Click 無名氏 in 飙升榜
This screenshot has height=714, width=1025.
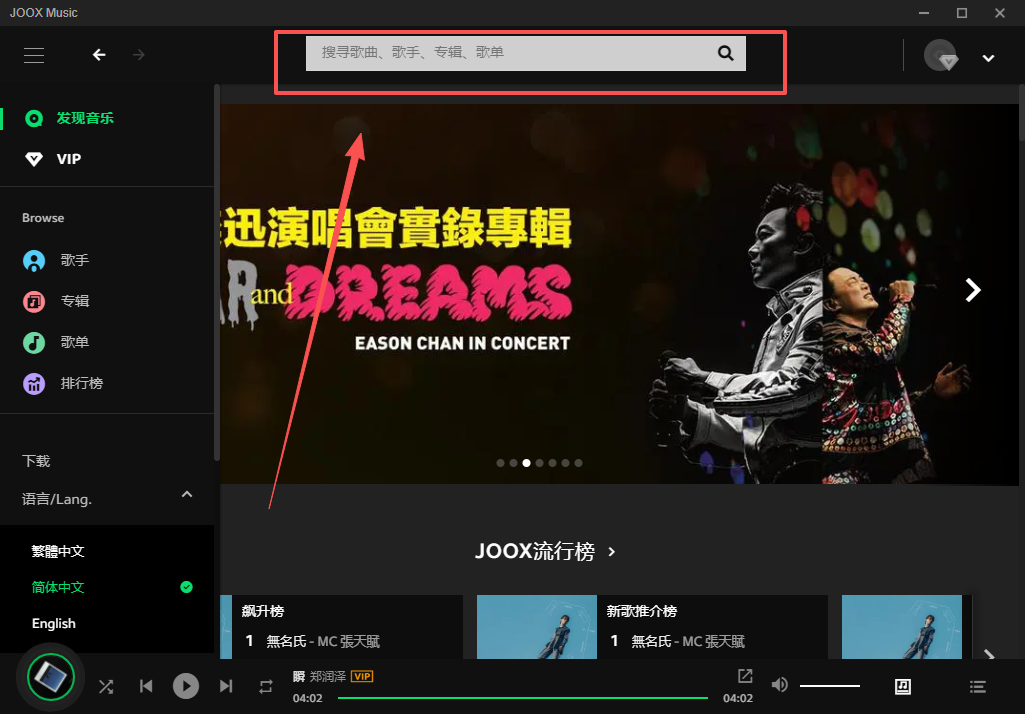[x=286, y=641]
